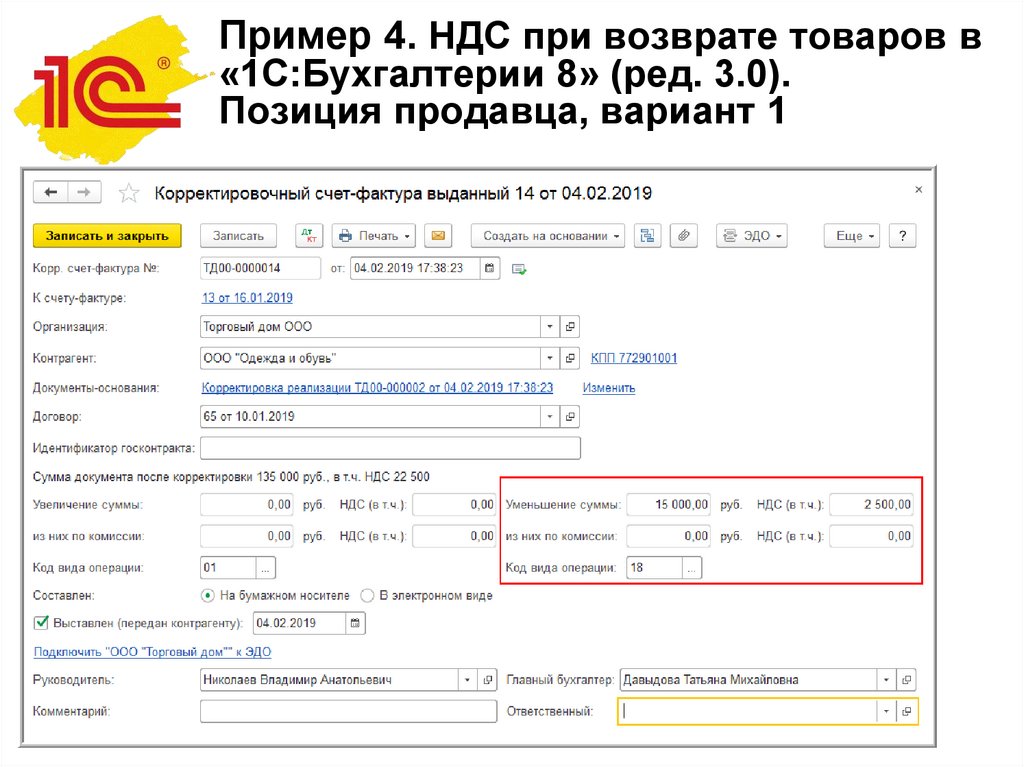This screenshot has height=767, width=1024.
Task: Click the Записать button
Action: pos(238,236)
